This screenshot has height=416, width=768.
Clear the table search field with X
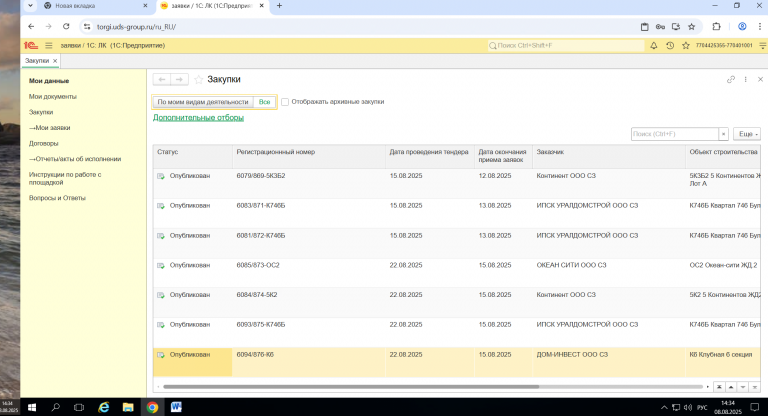pos(723,134)
